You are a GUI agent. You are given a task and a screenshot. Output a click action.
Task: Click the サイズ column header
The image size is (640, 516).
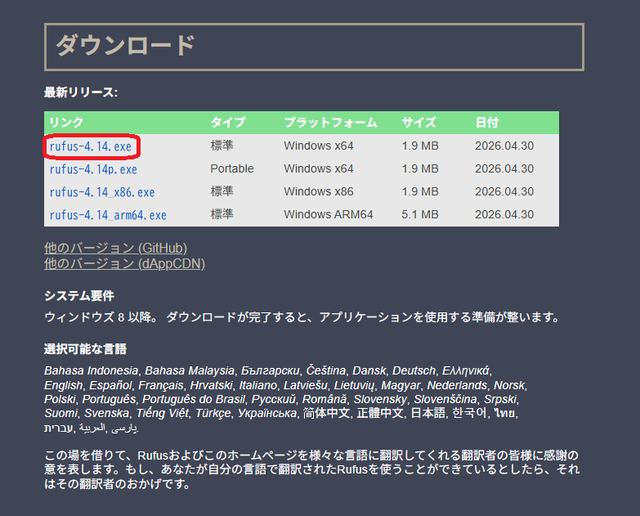tap(419, 122)
